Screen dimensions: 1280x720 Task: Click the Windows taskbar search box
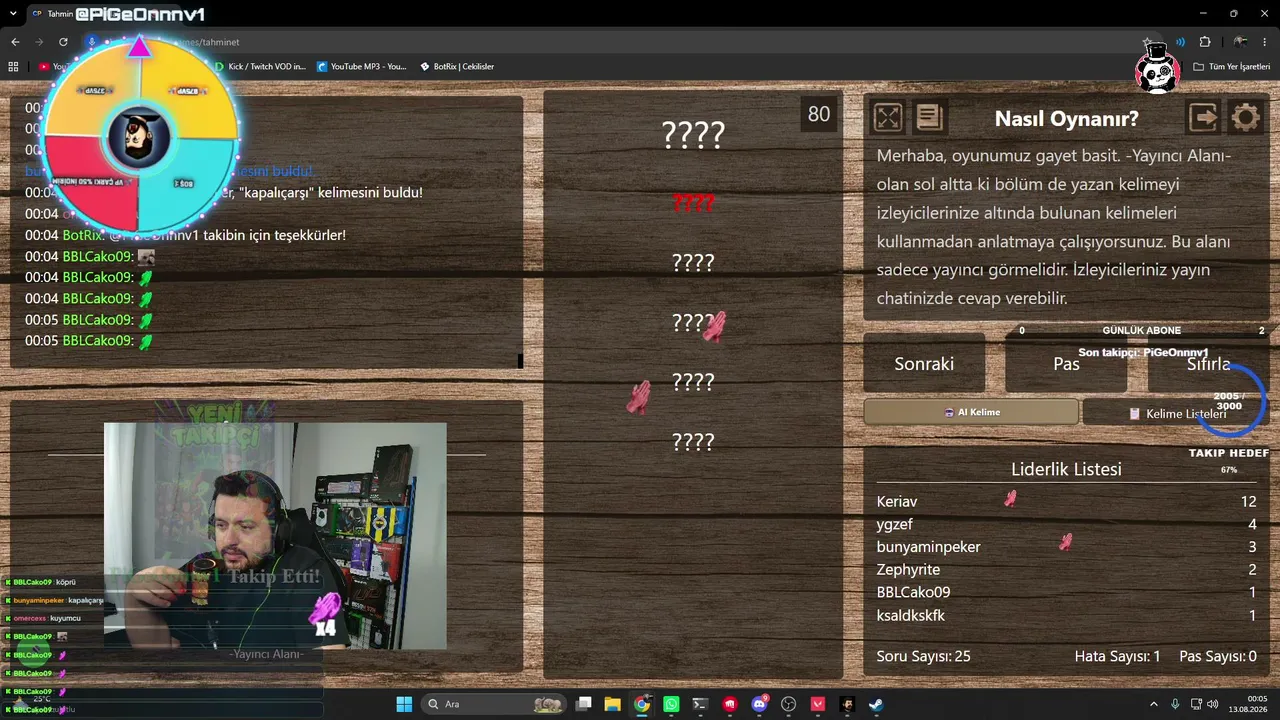tap(493, 704)
